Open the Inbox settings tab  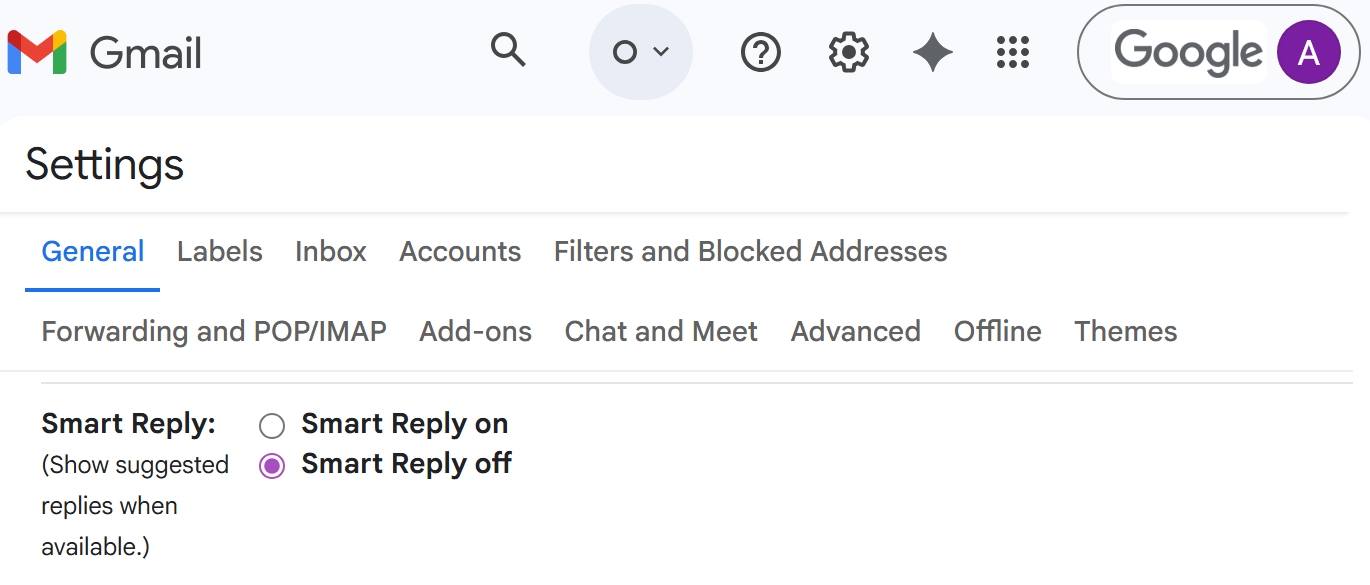pos(330,251)
